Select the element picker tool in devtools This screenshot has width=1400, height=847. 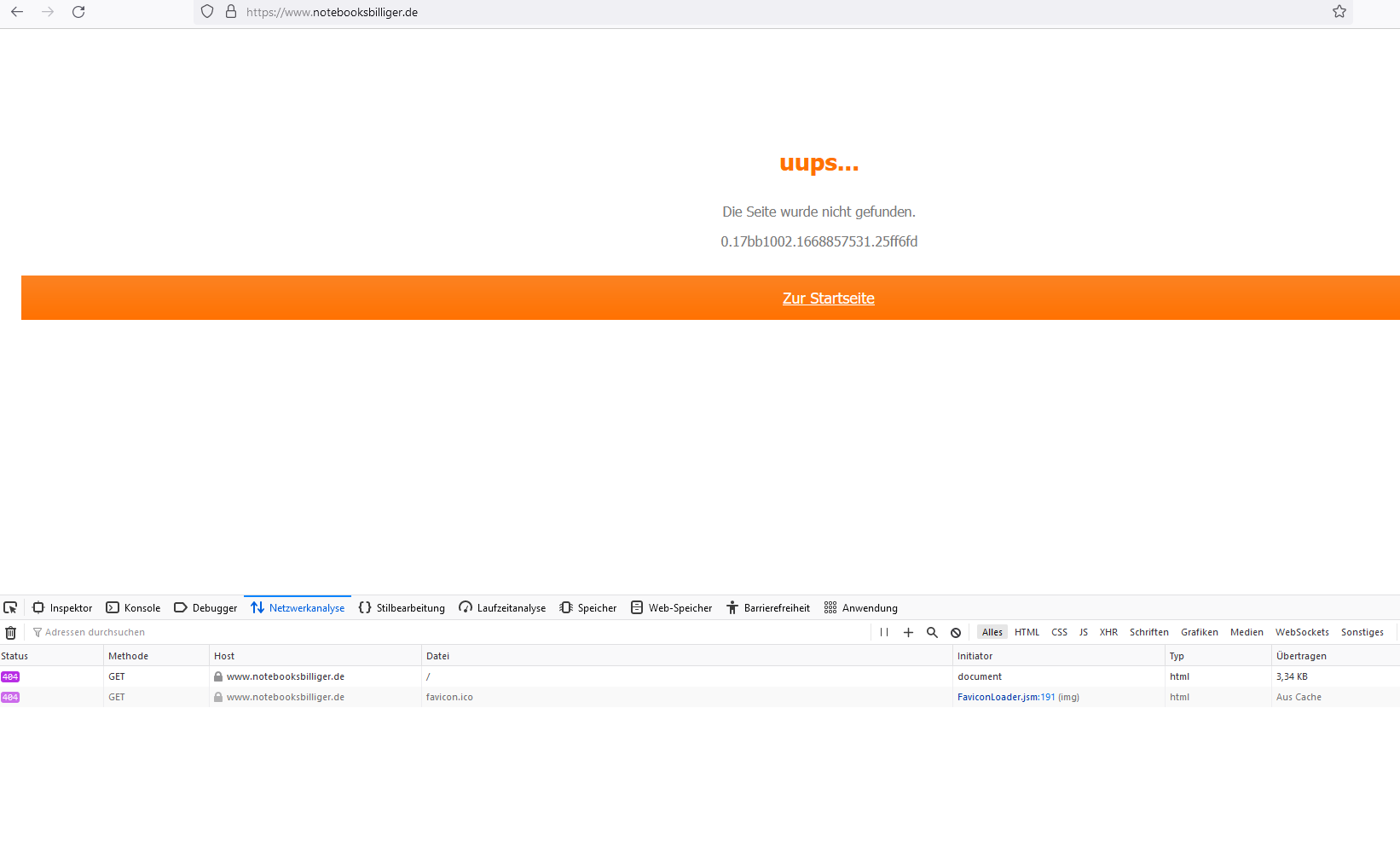tap(11, 606)
